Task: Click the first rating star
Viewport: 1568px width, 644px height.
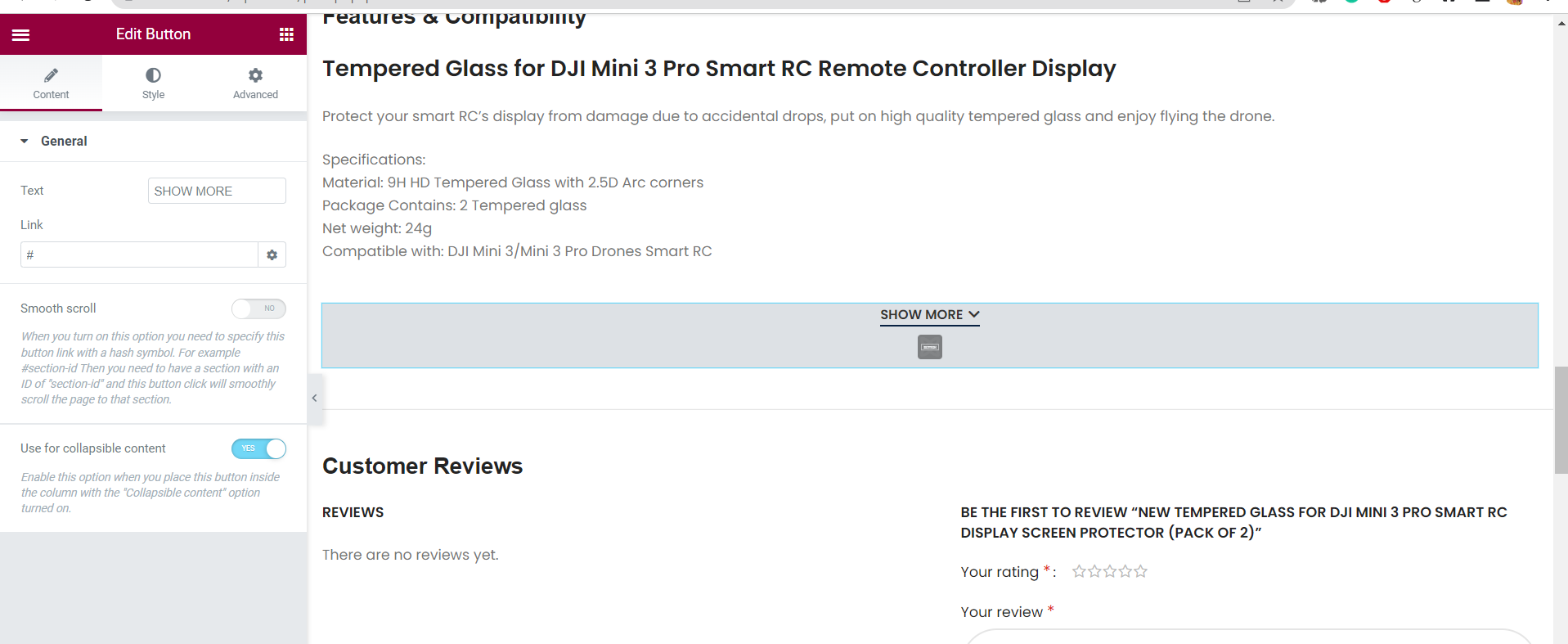Action: click(x=1079, y=571)
